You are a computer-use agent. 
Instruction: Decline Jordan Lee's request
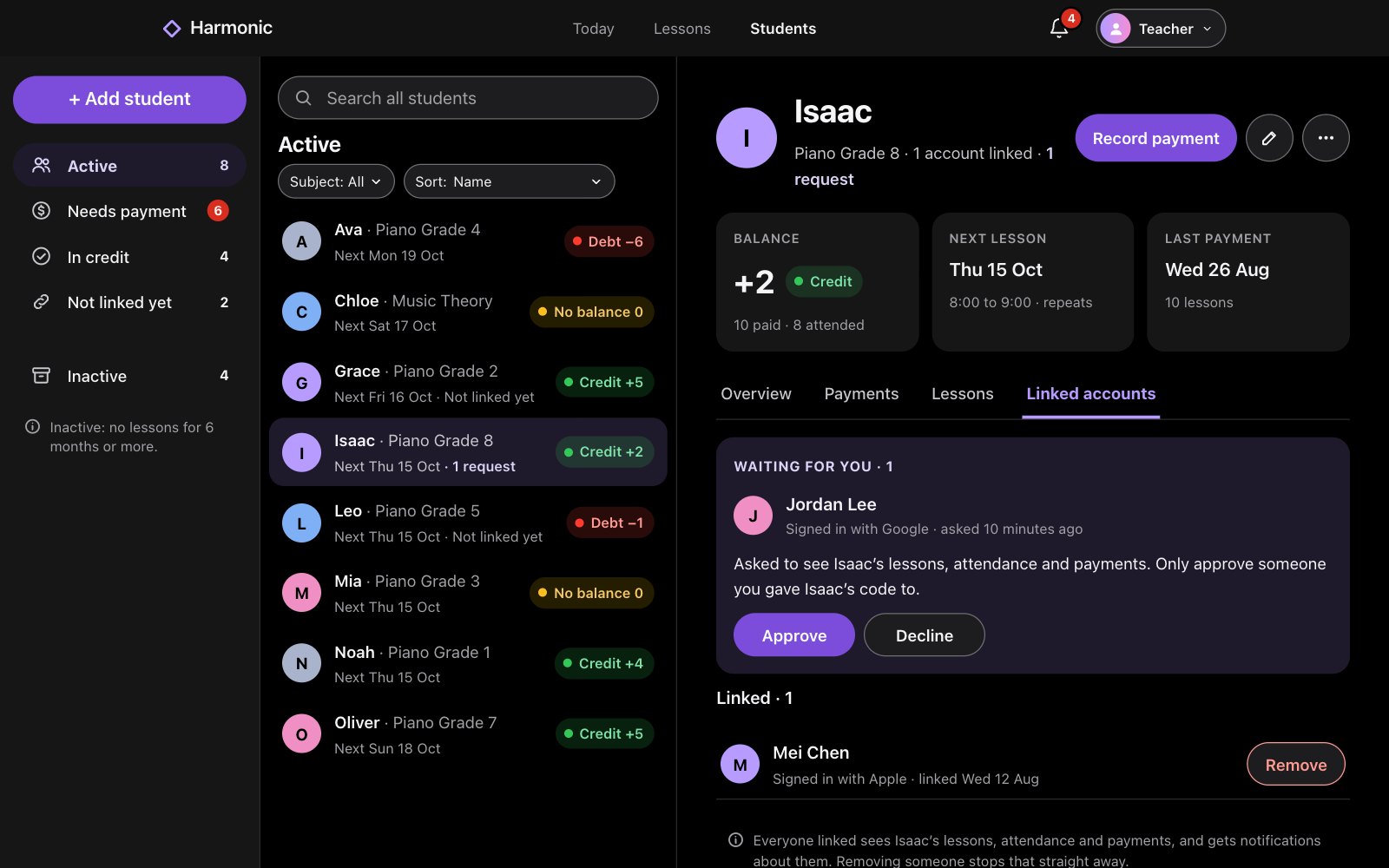pos(925,635)
